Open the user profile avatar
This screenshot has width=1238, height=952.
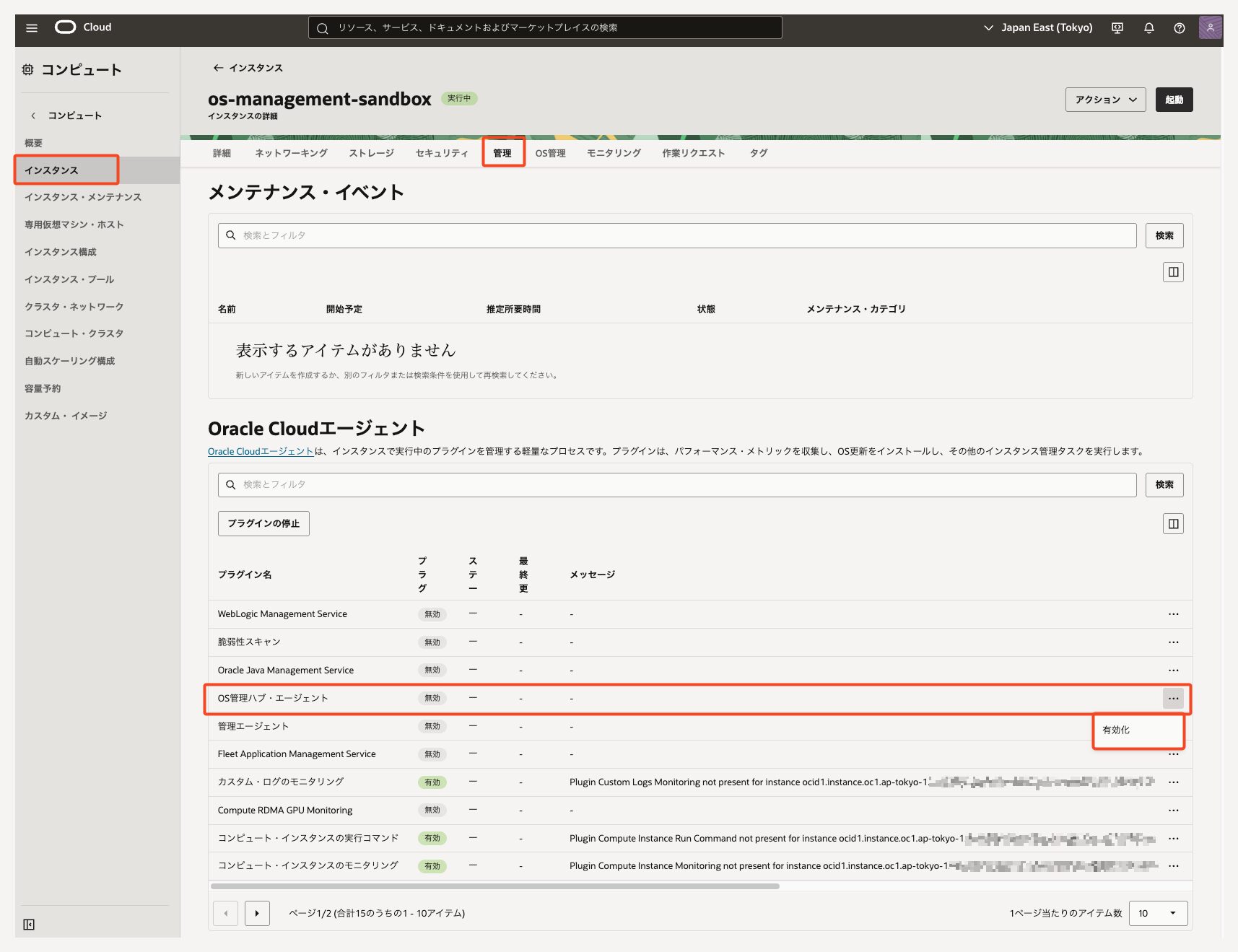tap(1209, 28)
